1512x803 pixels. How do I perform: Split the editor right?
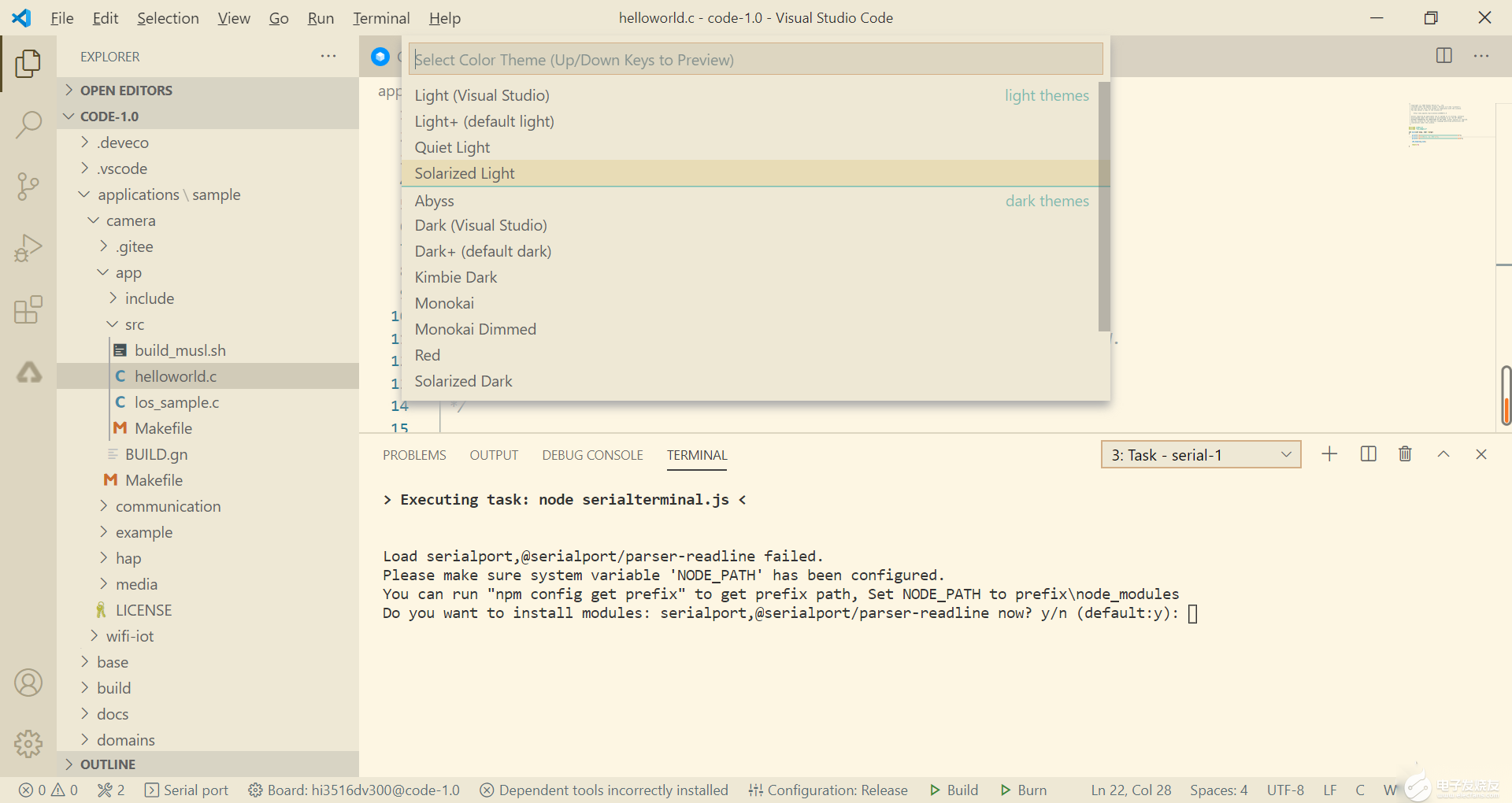point(1443,56)
